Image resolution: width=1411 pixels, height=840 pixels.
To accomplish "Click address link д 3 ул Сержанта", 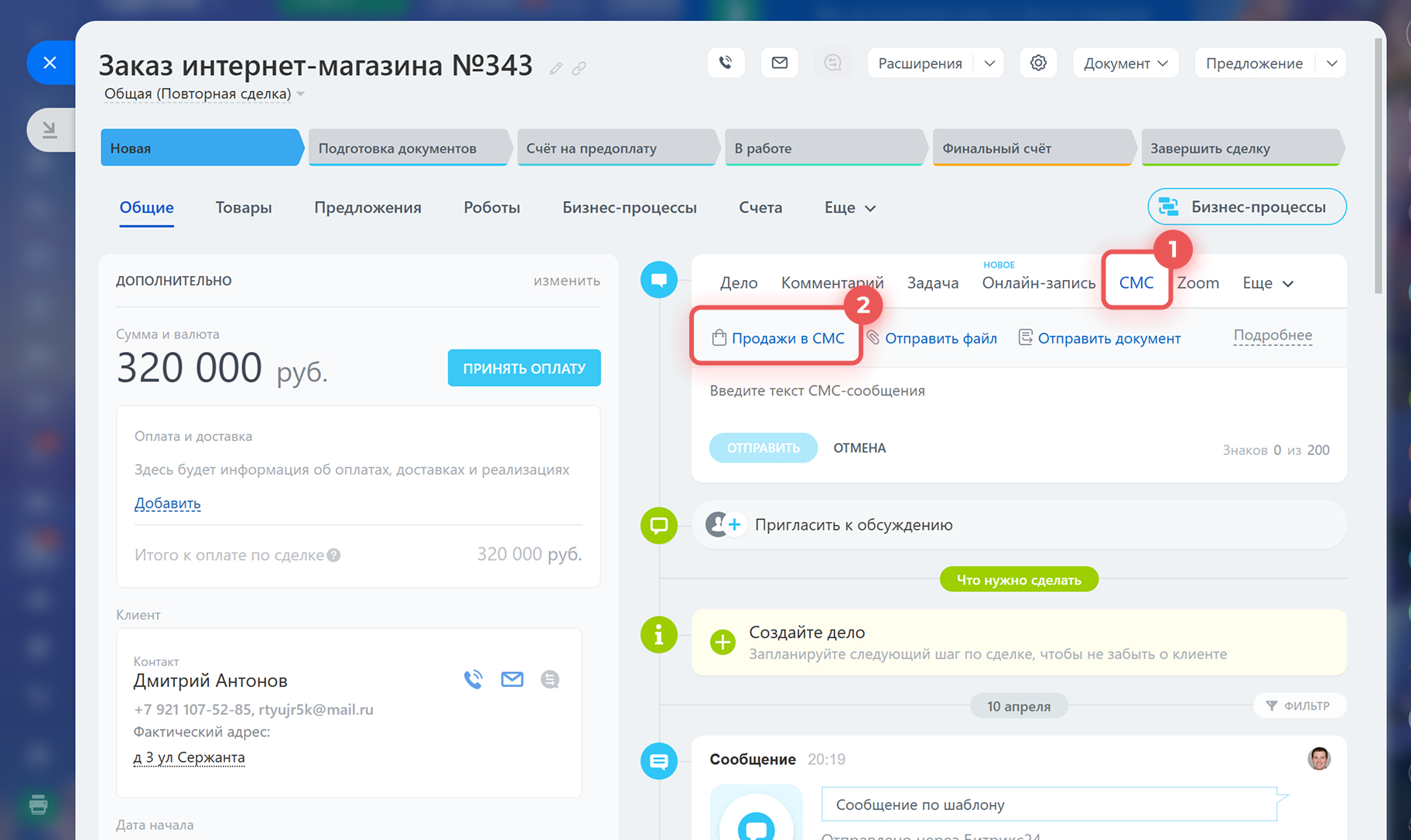I will click(189, 757).
